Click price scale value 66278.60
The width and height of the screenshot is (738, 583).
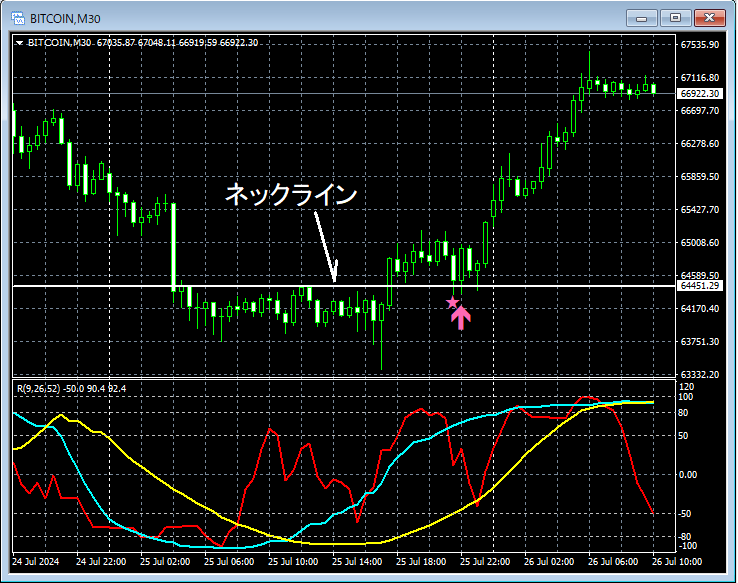pos(700,144)
